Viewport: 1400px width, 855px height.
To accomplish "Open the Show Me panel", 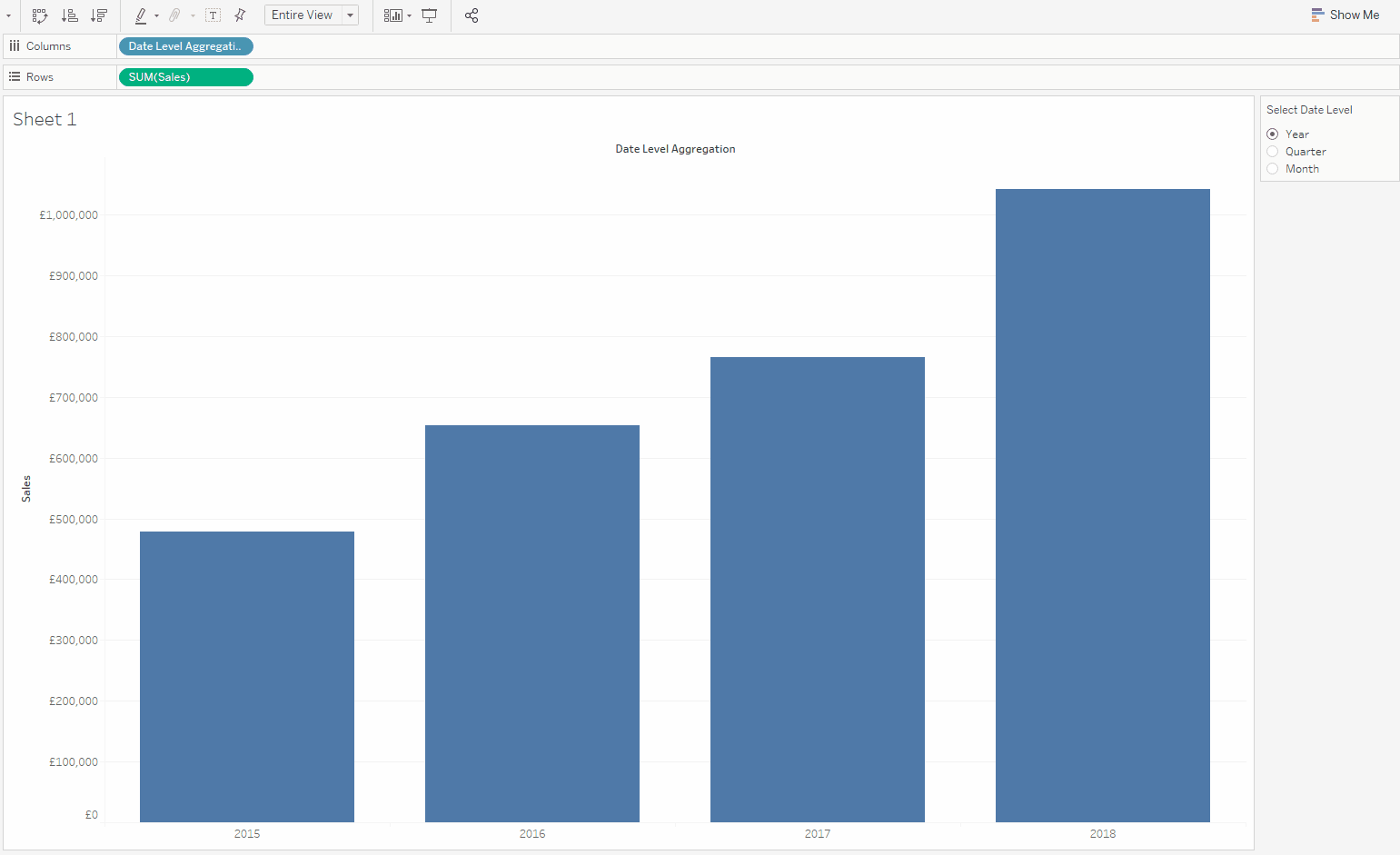I will point(1345,15).
